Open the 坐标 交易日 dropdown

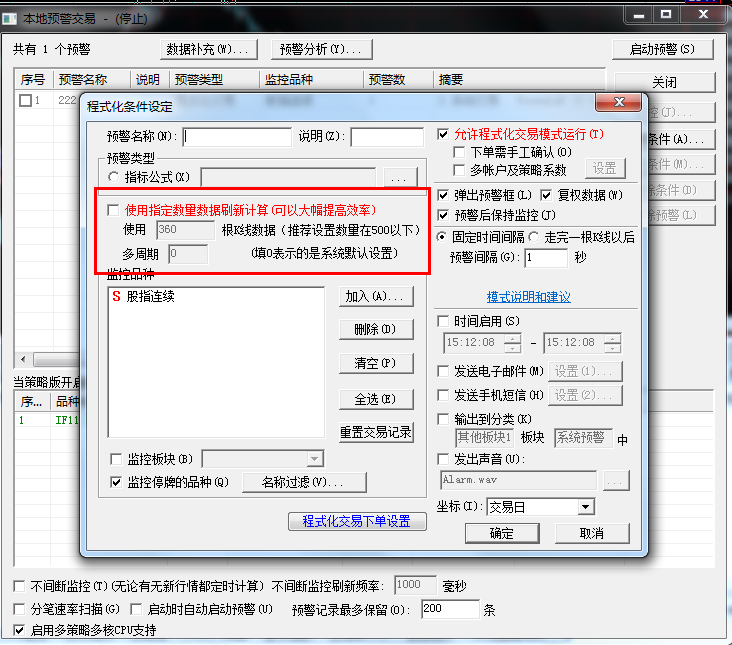(585, 507)
